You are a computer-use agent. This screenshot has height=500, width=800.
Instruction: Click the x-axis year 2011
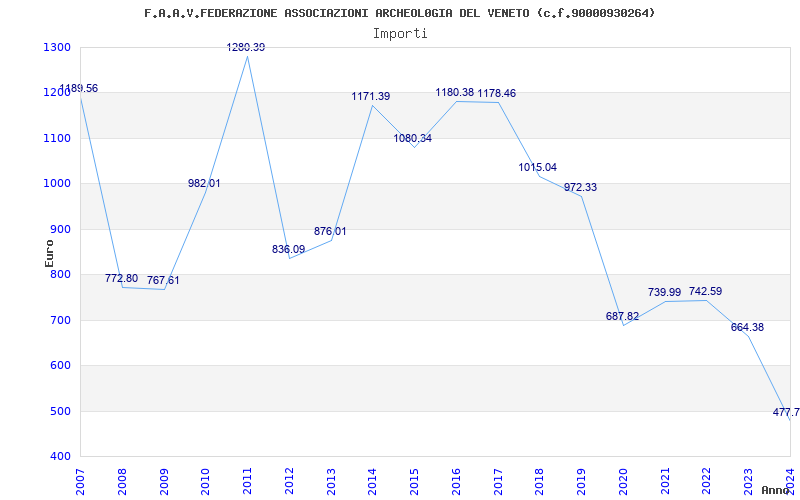247,482
